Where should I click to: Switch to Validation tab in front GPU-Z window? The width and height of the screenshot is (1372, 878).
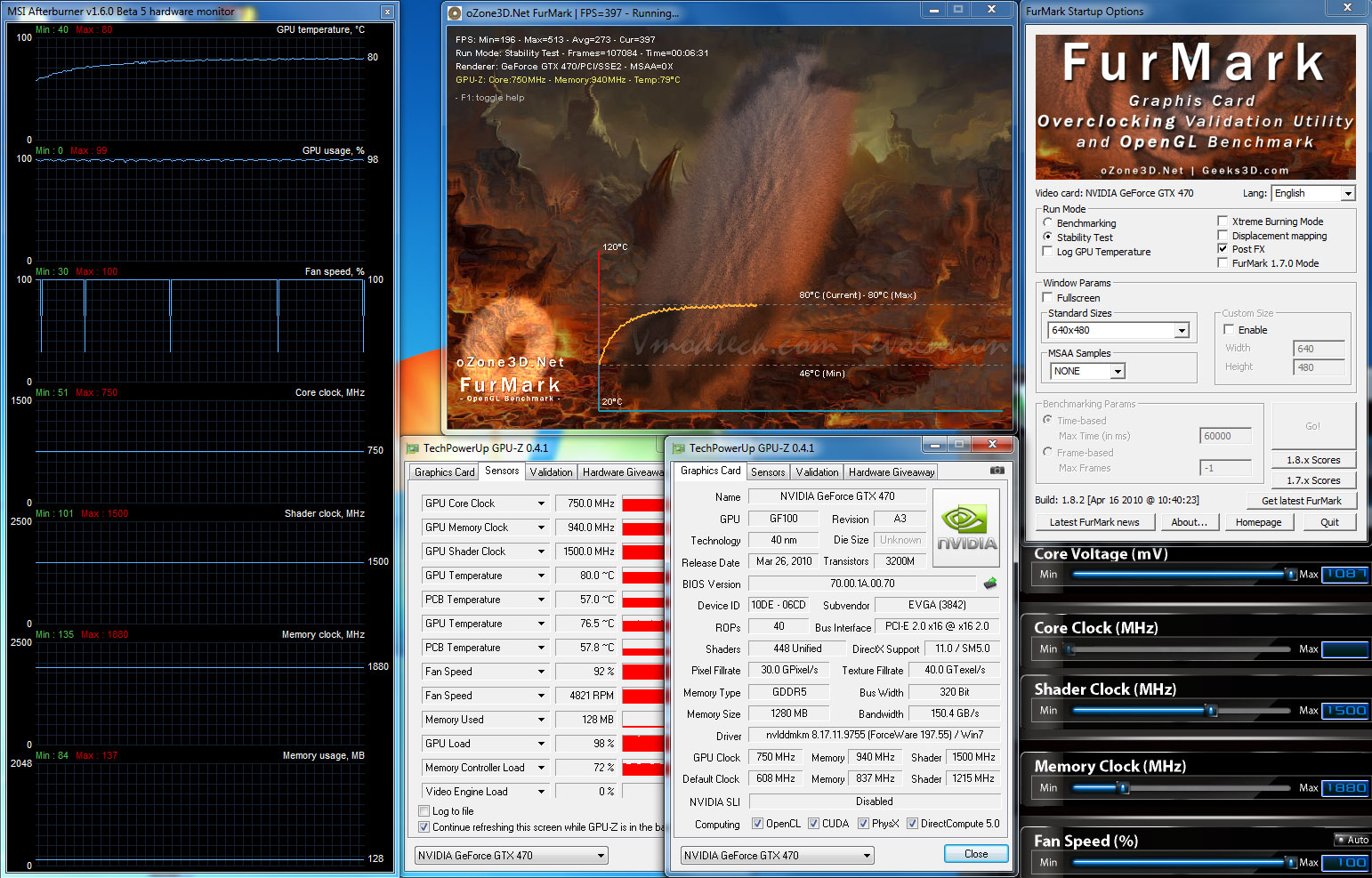click(817, 472)
